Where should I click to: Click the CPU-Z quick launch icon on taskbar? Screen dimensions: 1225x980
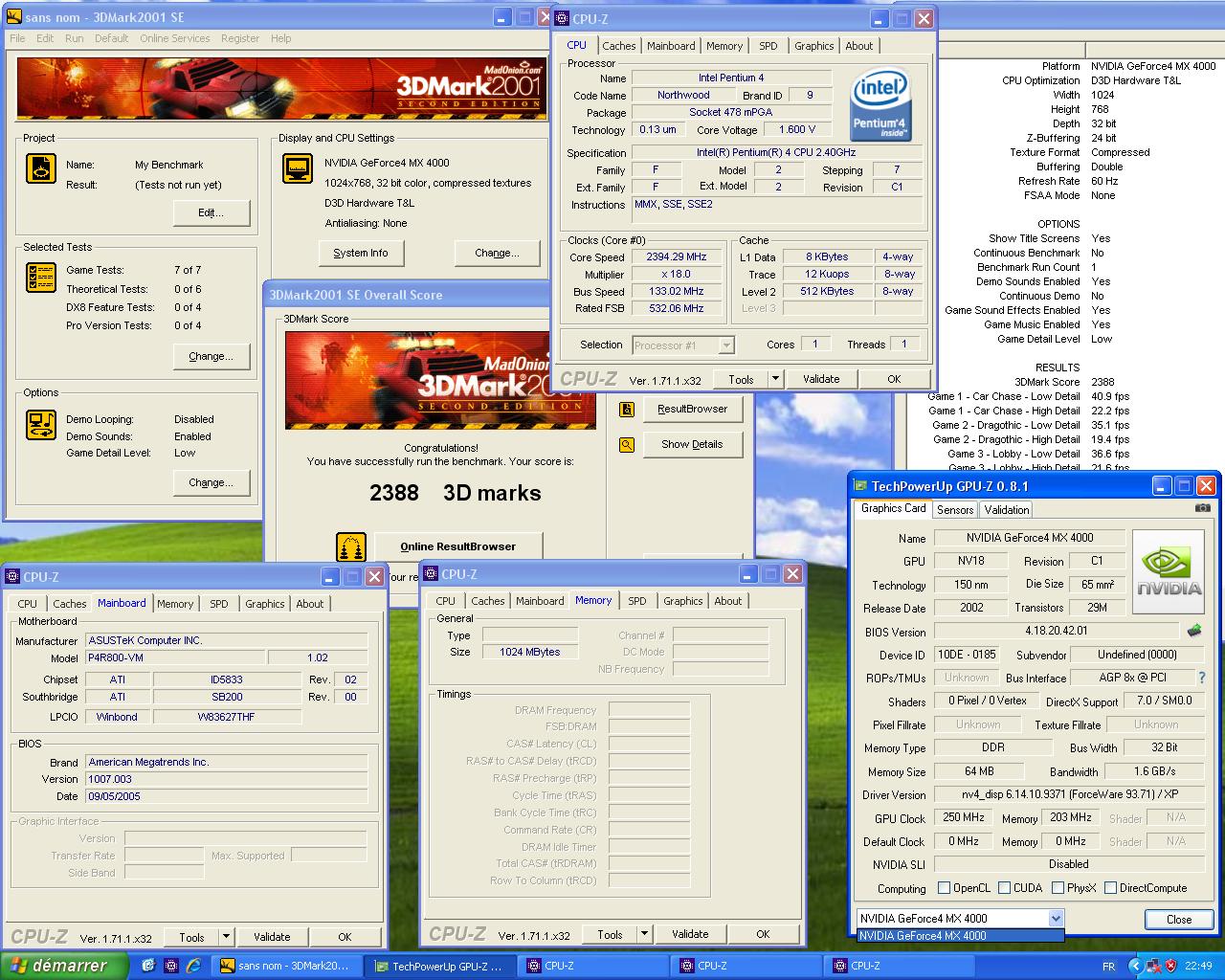(x=170, y=966)
